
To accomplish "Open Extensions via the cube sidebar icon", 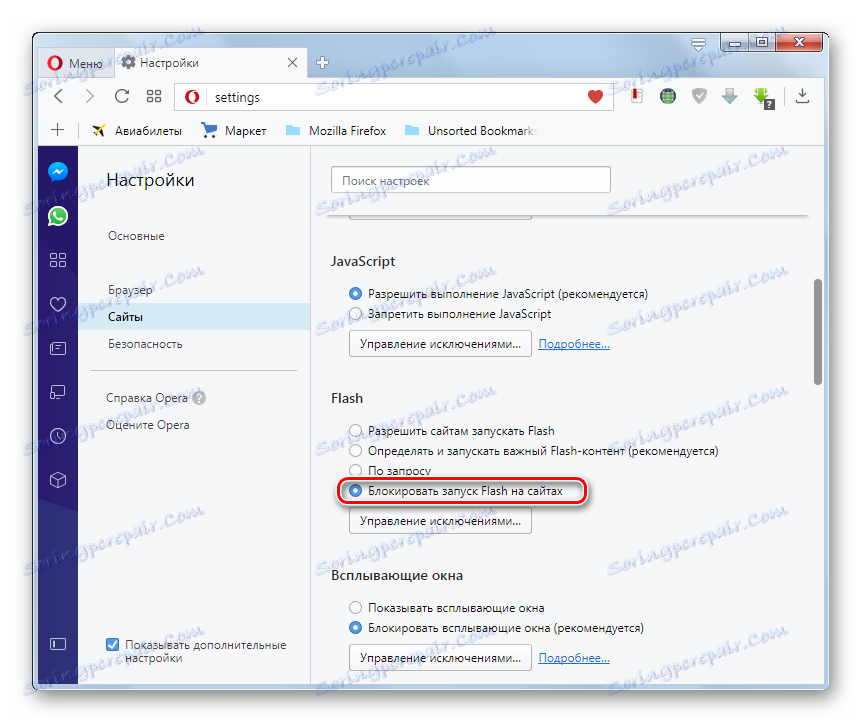I will (x=57, y=480).
